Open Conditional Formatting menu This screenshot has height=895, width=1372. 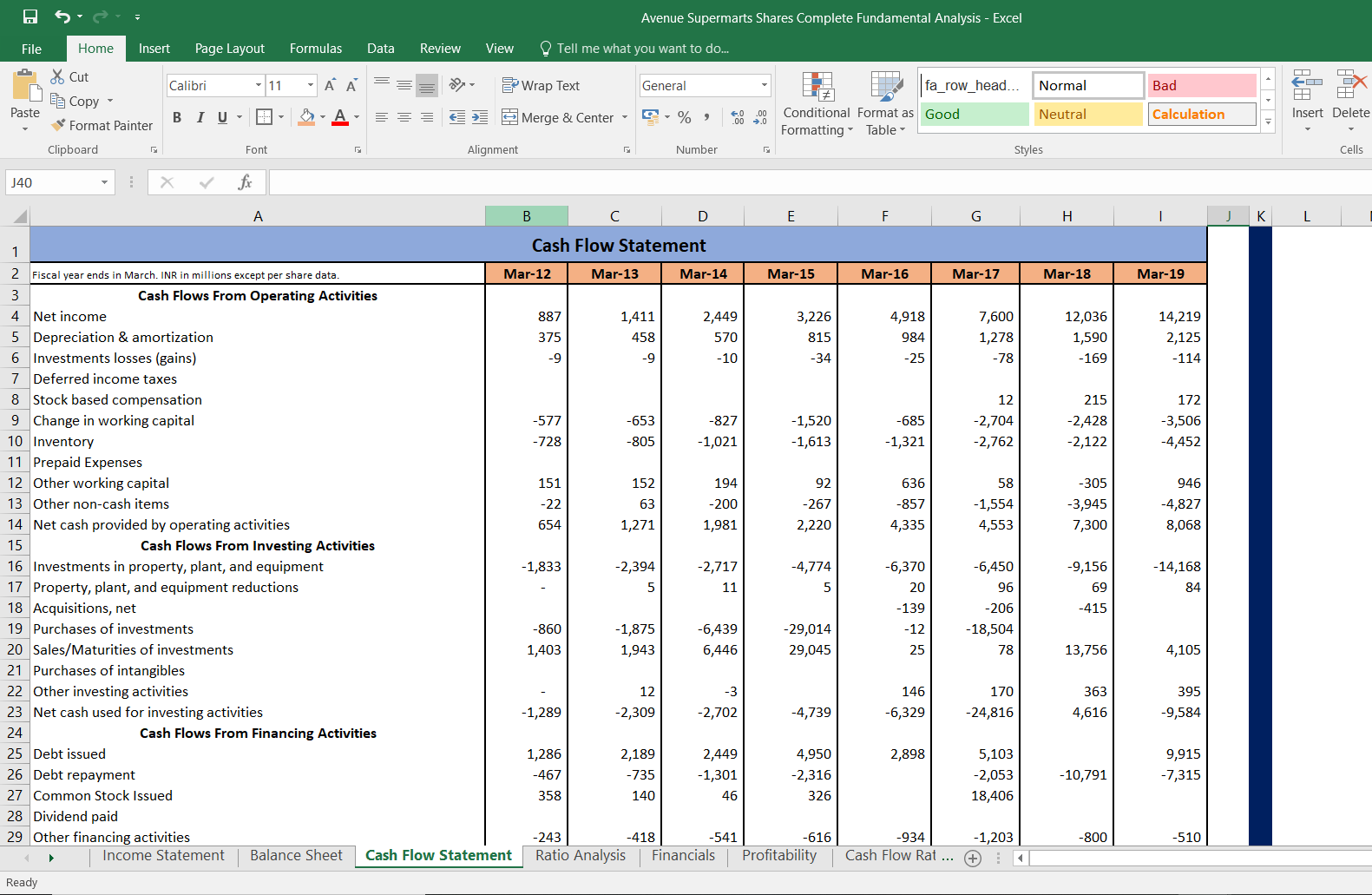817,104
